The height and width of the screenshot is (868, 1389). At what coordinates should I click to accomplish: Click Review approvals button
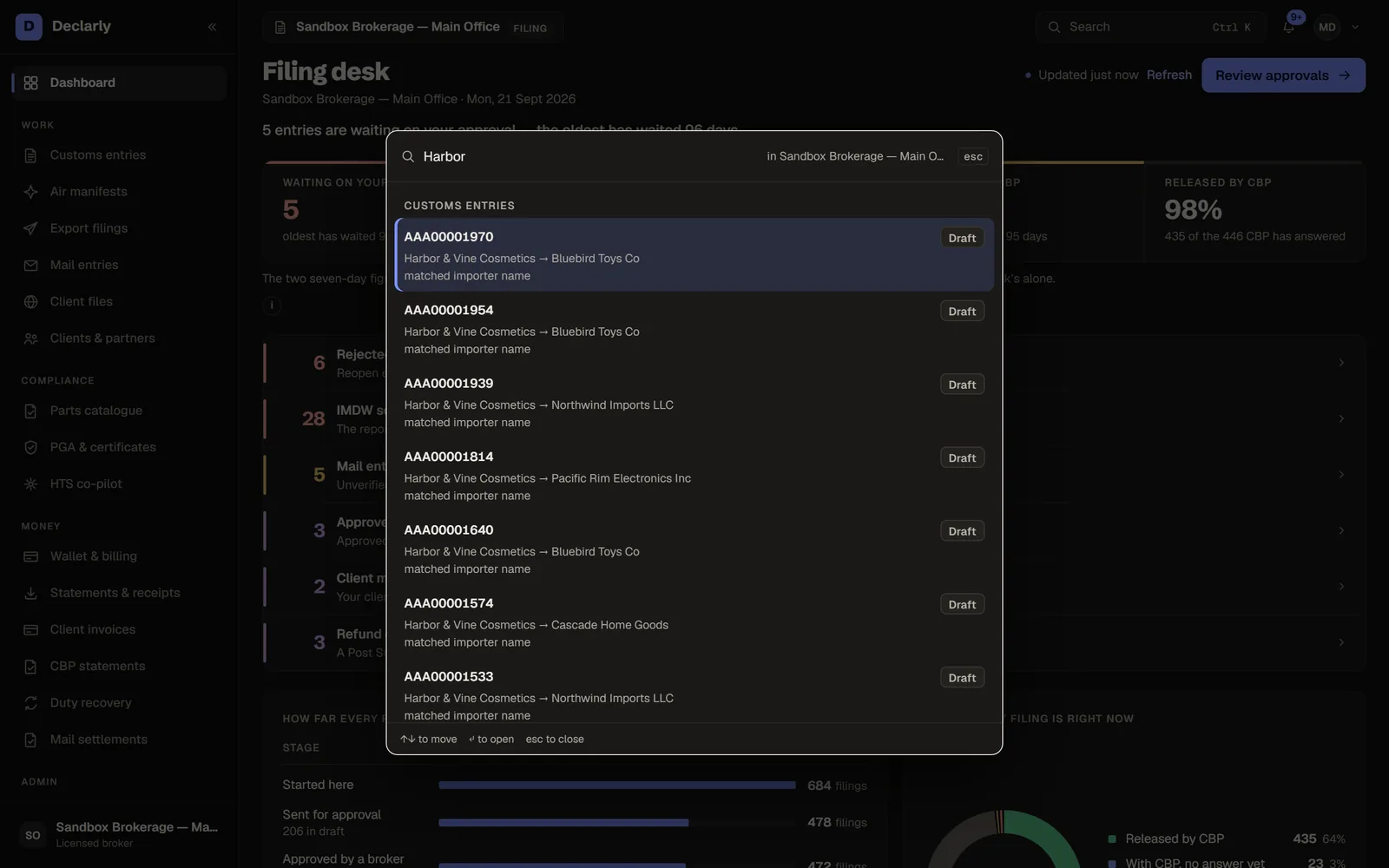tap(1283, 76)
